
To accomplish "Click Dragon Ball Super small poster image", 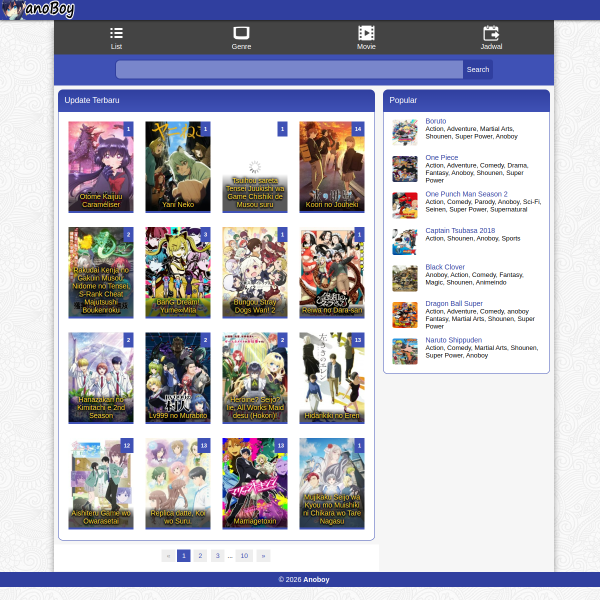I will pyautogui.click(x=405, y=315).
